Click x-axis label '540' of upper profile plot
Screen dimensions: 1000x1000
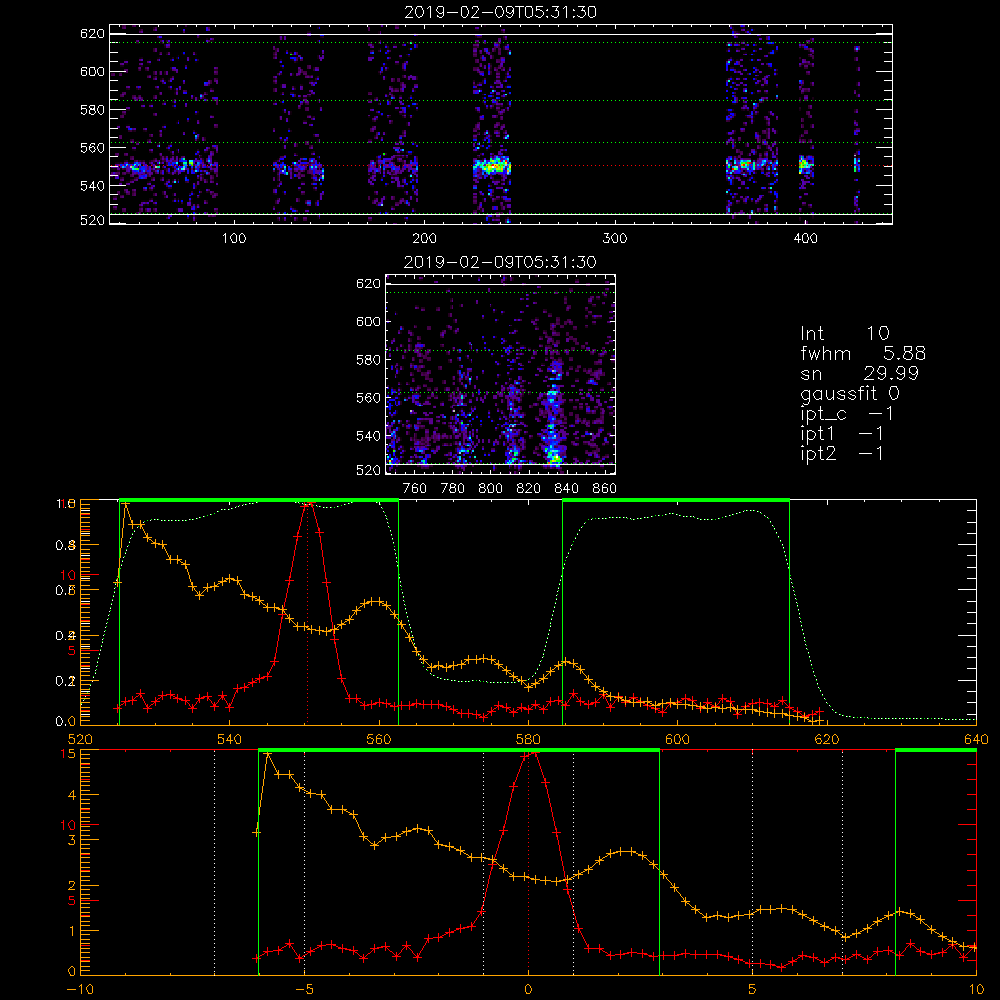230,739
